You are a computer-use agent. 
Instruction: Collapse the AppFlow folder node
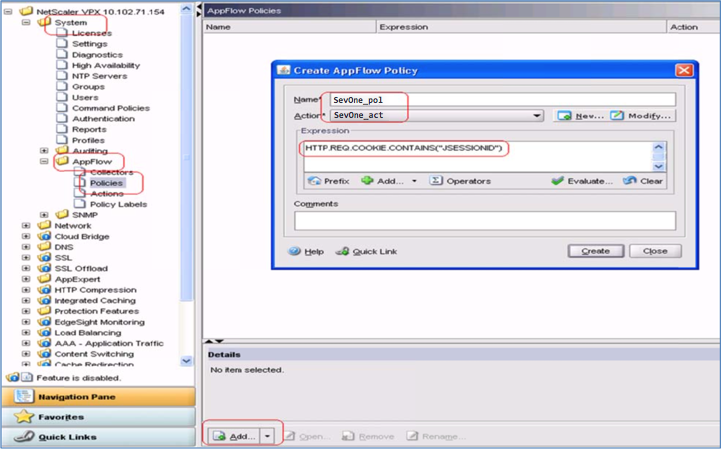point(44,161)
